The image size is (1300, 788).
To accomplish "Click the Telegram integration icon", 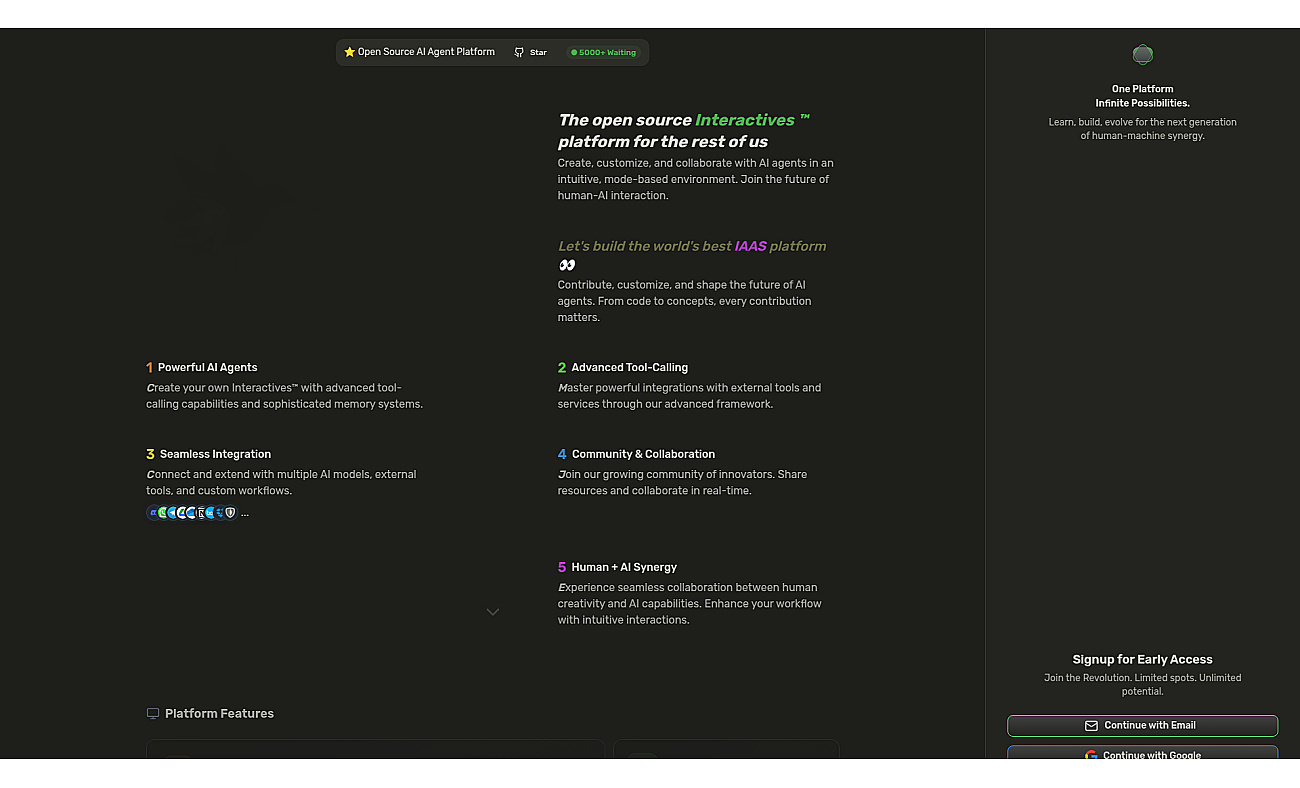I will (171, 513).
